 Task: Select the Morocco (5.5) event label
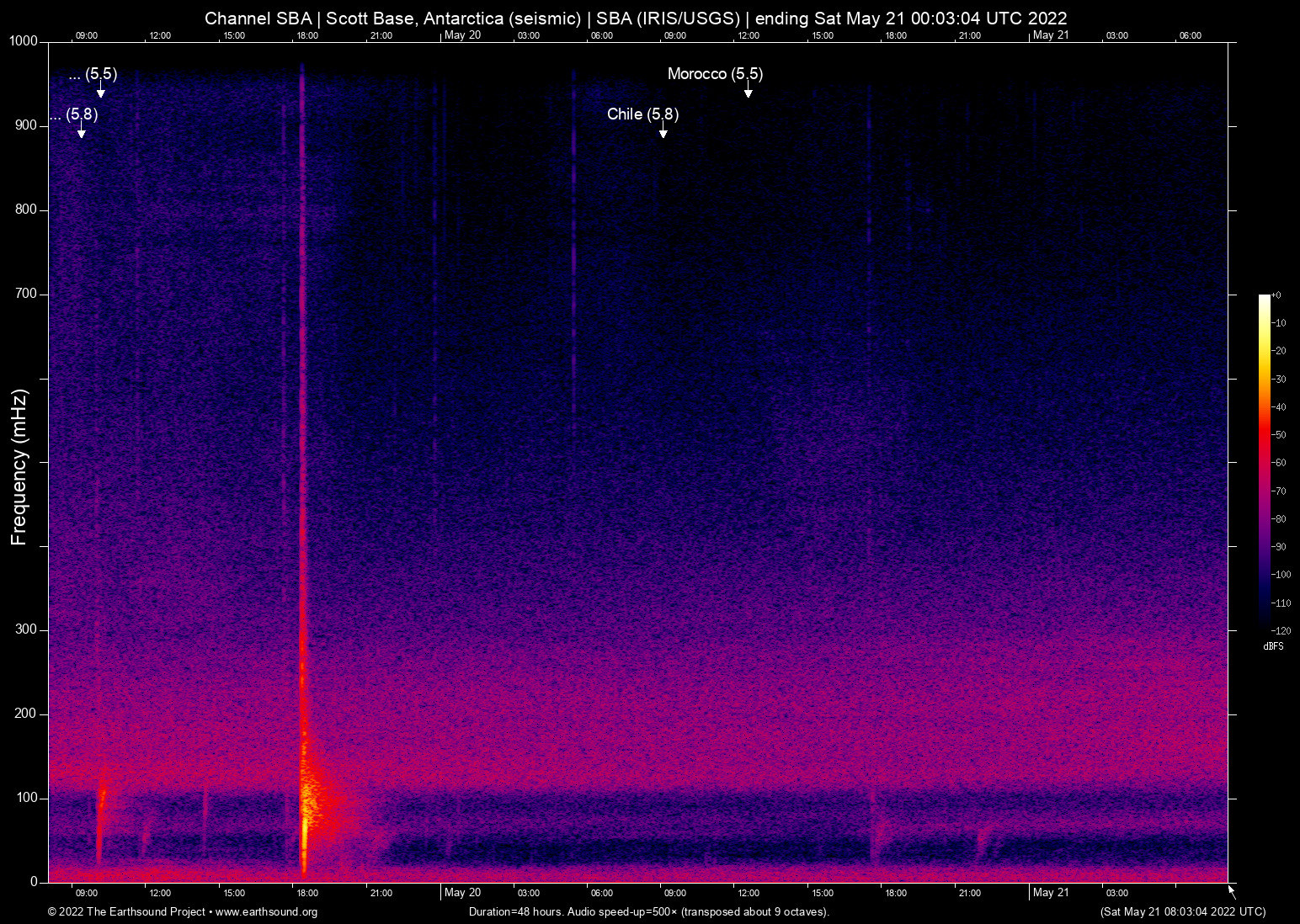pyautogui.click(x=715, y=74)
